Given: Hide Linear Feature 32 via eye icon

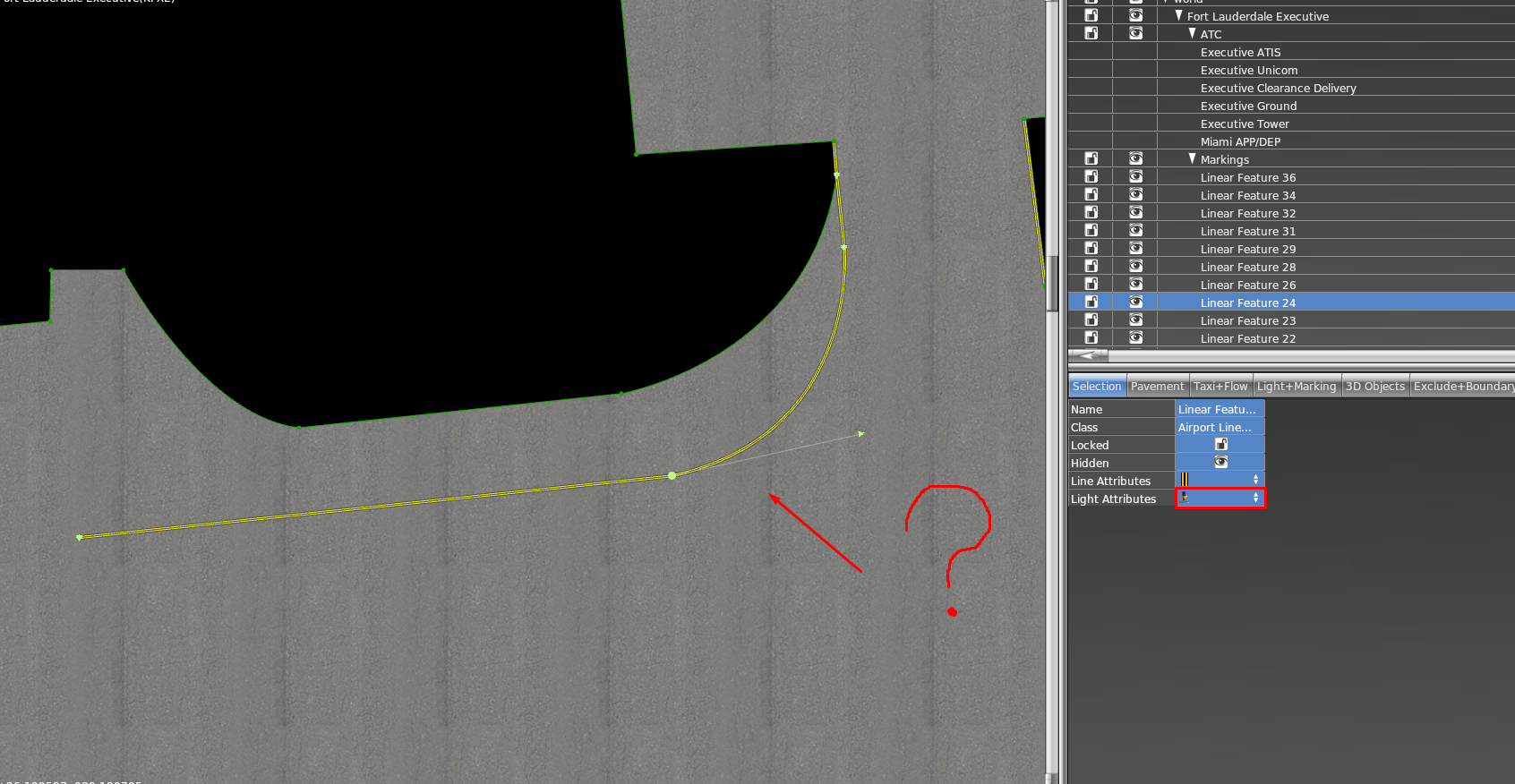Looking at the screenshot, I should 1135,212.
